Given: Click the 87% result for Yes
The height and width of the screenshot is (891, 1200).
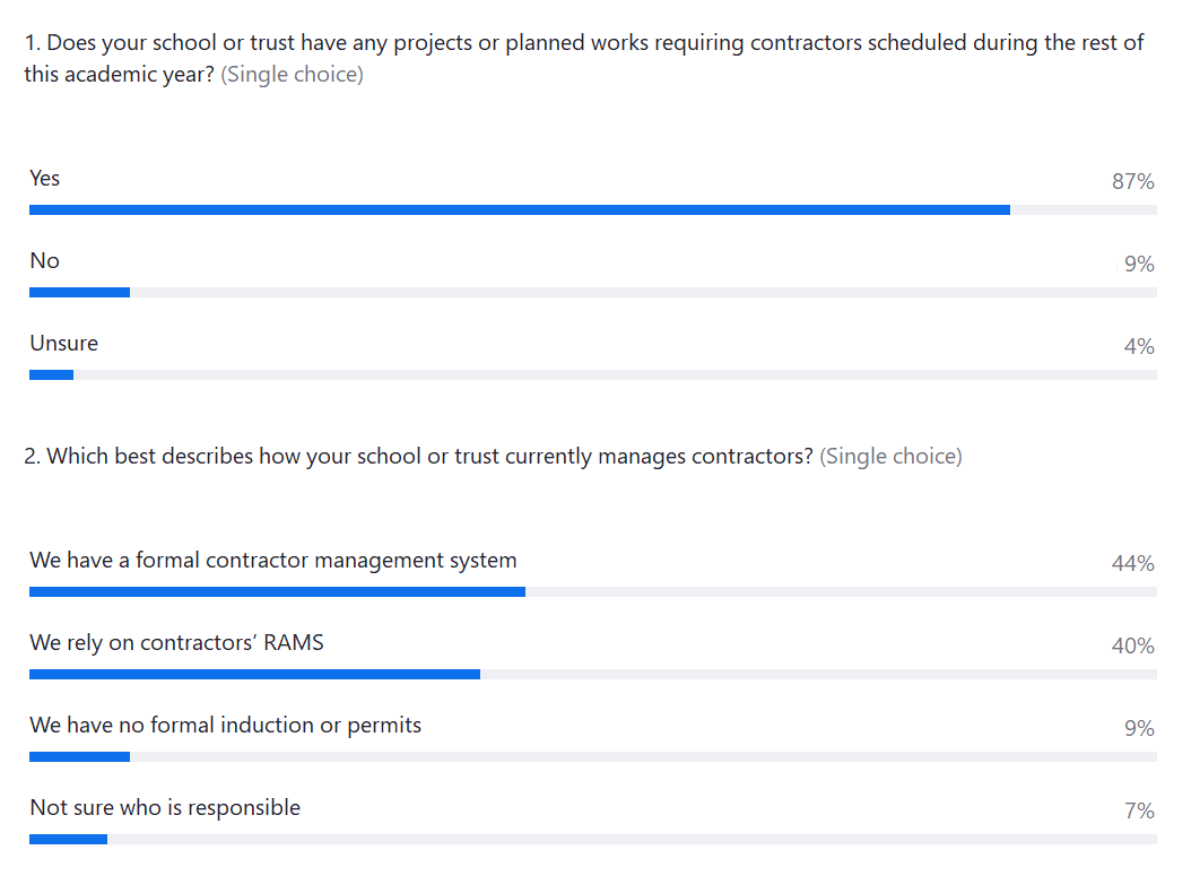Looking at the screenshot, I should coord(1132,182).
